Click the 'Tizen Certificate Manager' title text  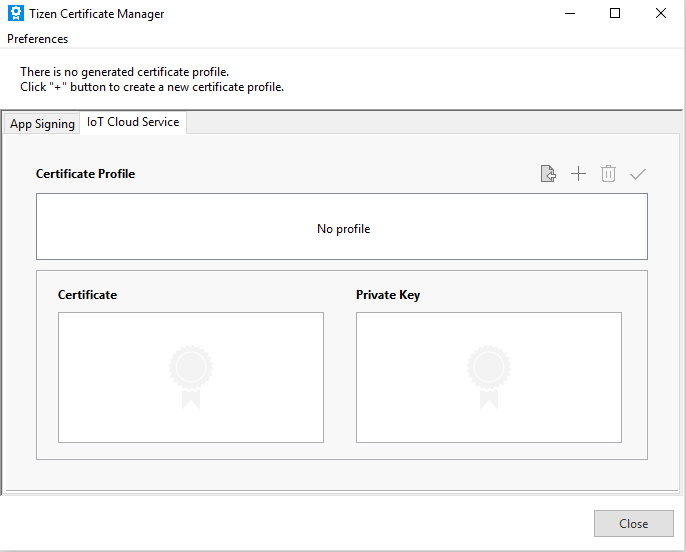pos(97,14)
